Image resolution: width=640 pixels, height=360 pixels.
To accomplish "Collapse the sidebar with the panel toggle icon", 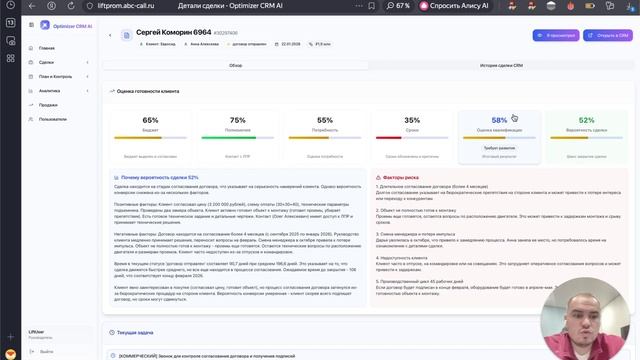I will 31,25.
